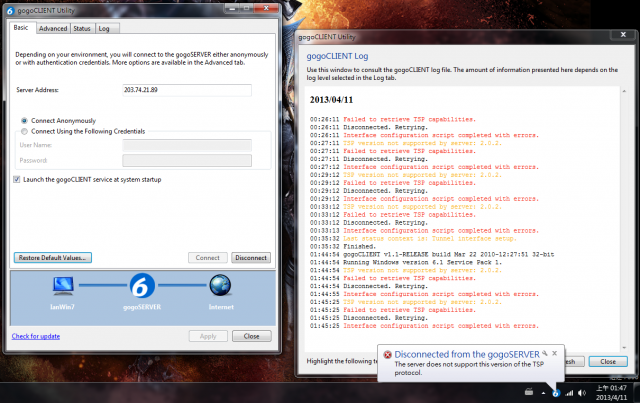Open the Status tab

[82, 29]
